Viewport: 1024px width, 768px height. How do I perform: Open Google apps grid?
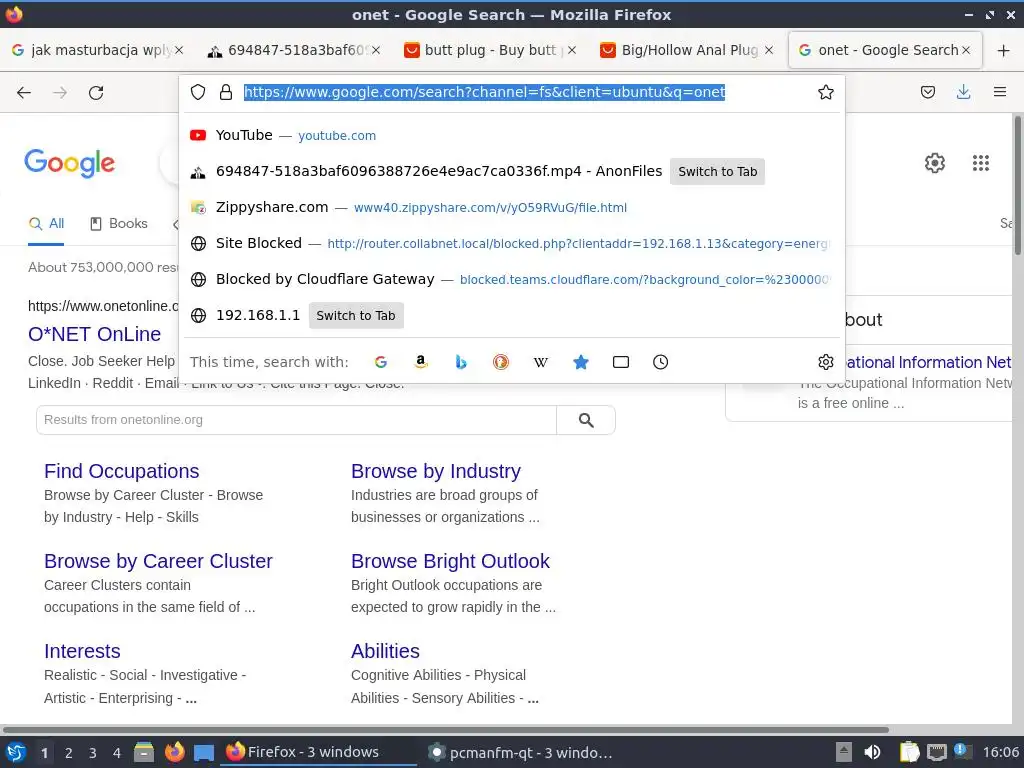click(980, 163)
